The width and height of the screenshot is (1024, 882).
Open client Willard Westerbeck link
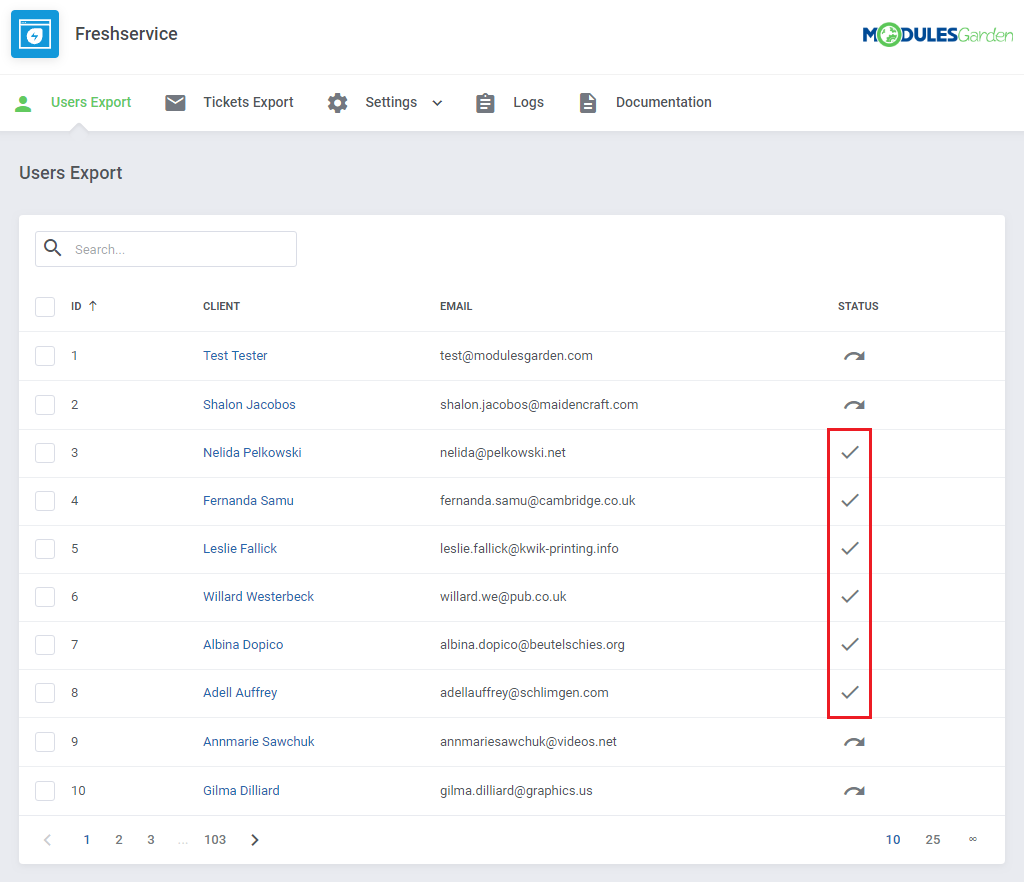259,597
